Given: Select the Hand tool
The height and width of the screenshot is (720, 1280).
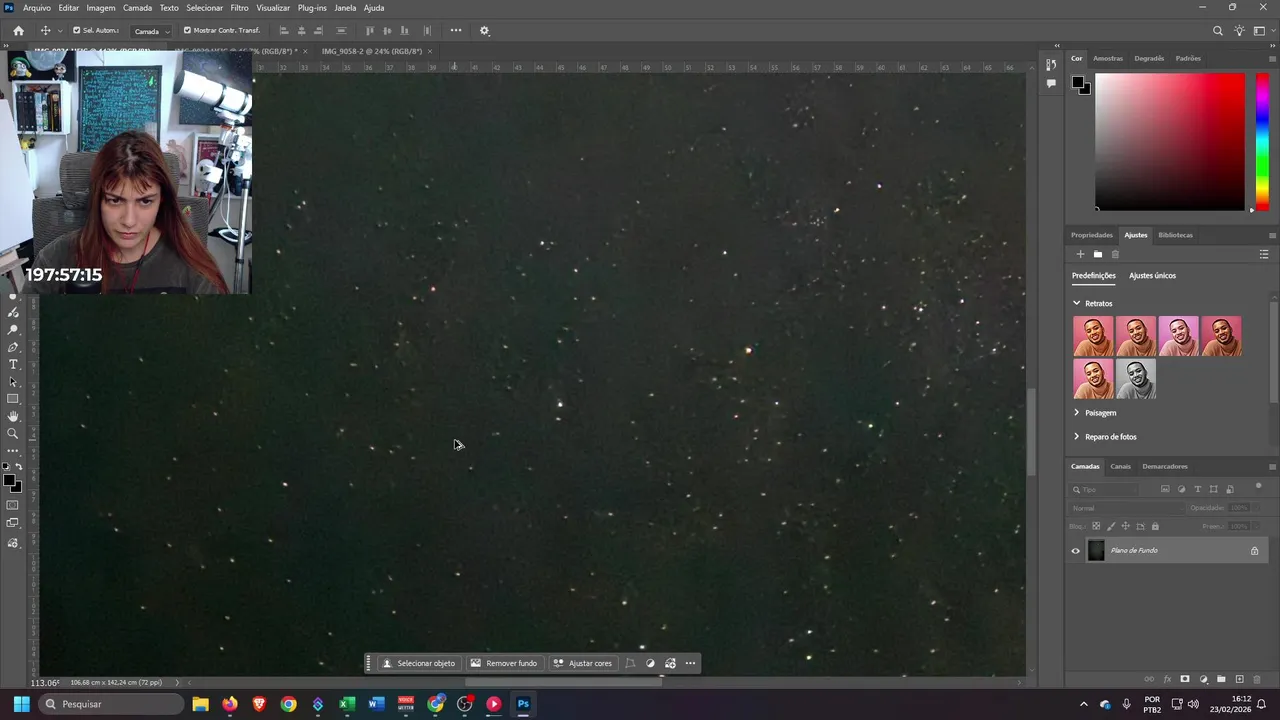Looking at the screenshot, I should 13,416.
